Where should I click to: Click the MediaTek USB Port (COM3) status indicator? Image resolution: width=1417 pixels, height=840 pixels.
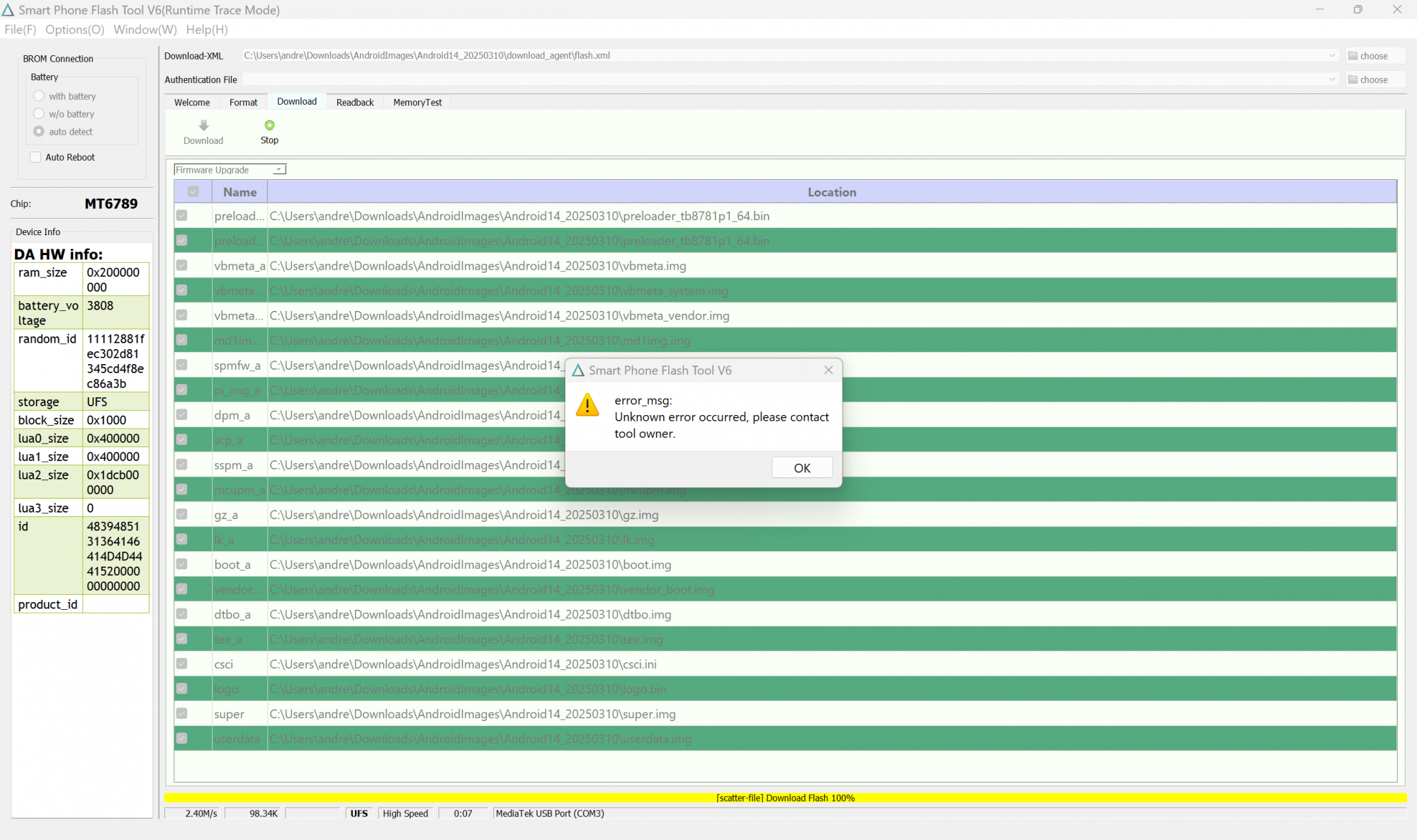pos(549,813)
